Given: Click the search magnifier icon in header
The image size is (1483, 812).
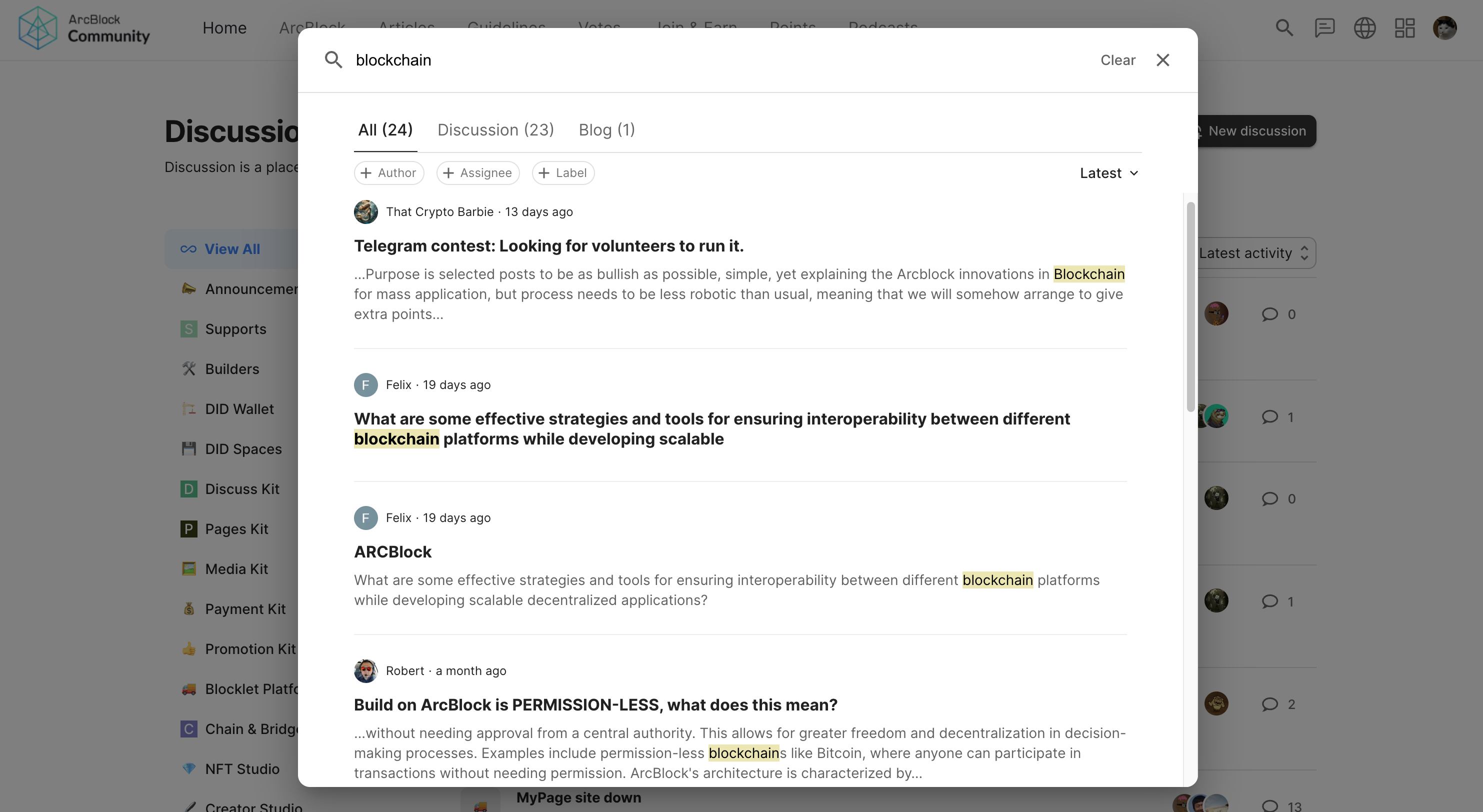Looking at the screenshot, I should tap(1284, 27).
